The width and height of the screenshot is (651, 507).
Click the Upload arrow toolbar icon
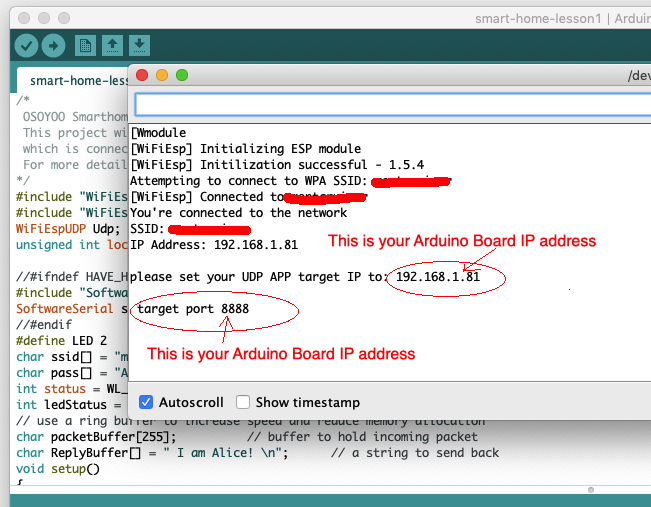point(53,45)
